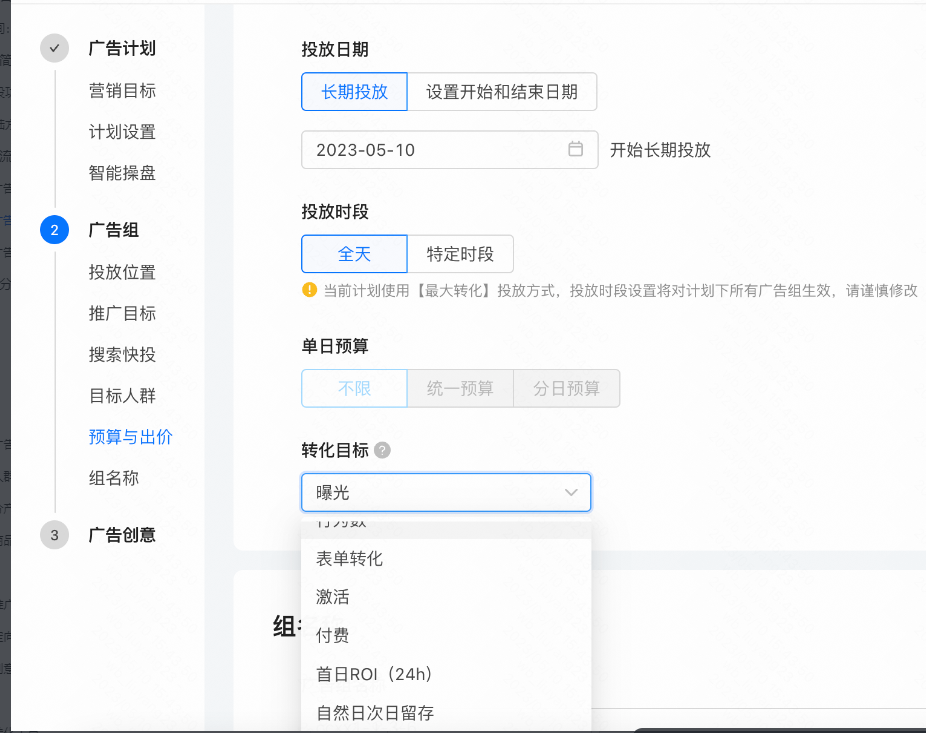This screenshot has height=733, width=926.
Task: Keep 全天 selected by clicking it
Action: tap(354, 254)
